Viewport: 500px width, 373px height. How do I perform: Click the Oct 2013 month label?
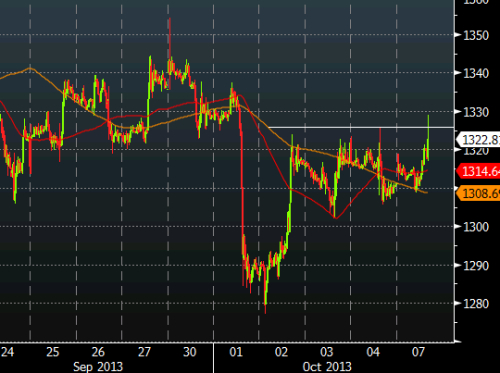pos(327,367)
